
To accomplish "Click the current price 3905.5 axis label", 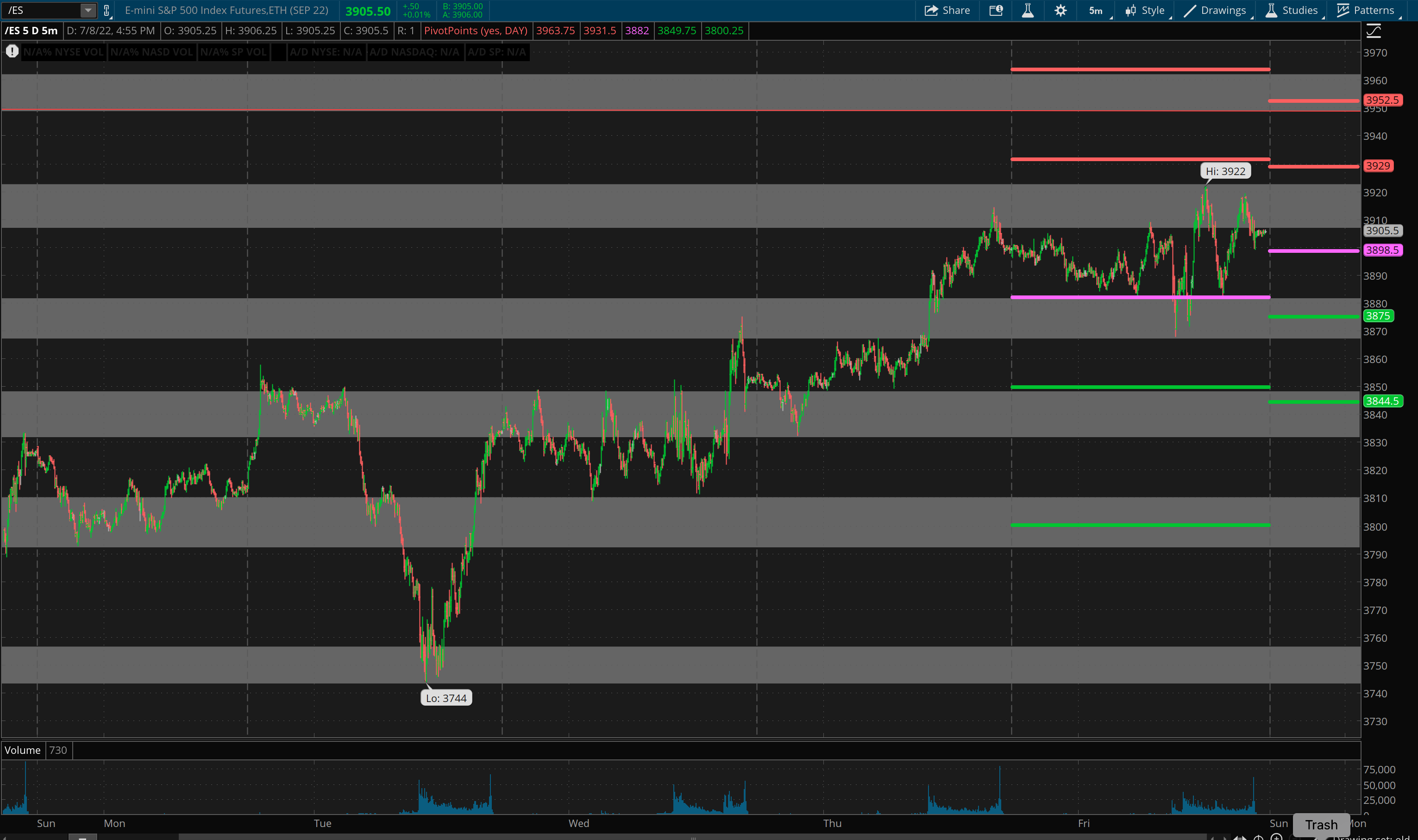I will click(x=1382, y=231).
